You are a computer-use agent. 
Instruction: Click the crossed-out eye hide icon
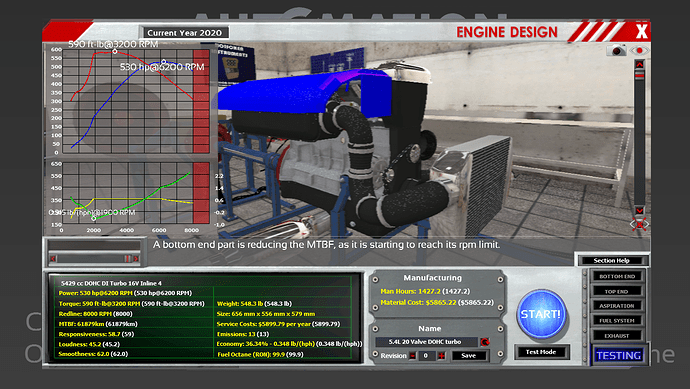[x=639, y=224]
